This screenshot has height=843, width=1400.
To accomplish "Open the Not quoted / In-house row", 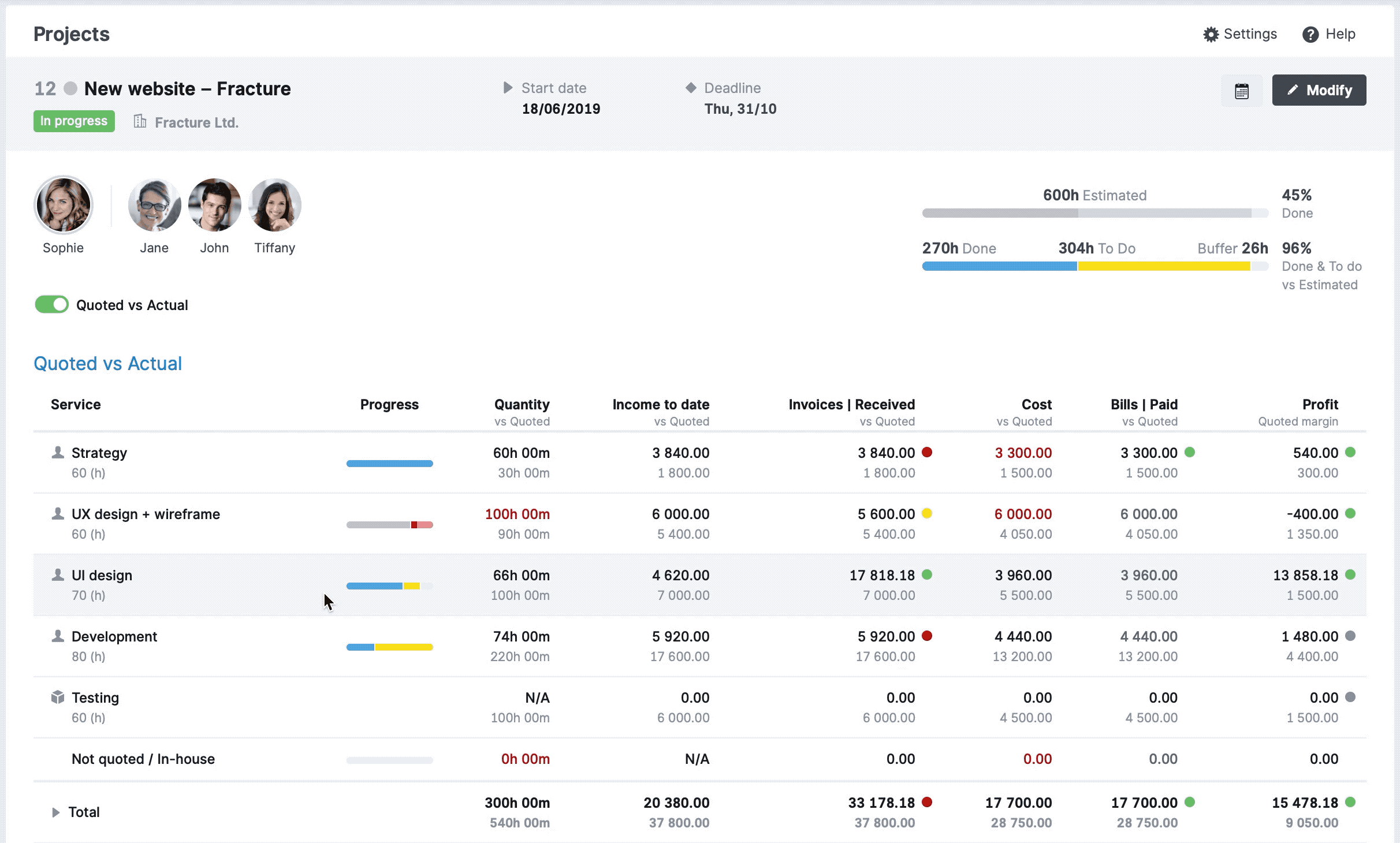I will pos(700,759).
